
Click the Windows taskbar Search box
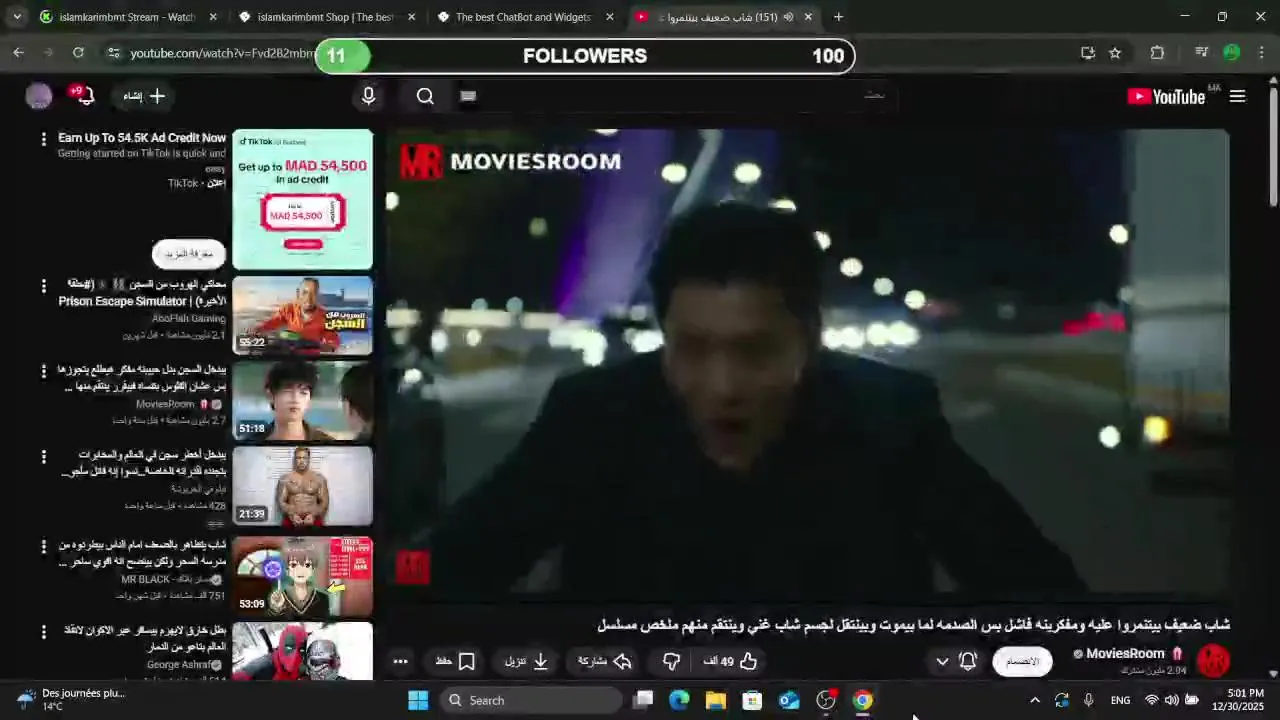[531, 700]
